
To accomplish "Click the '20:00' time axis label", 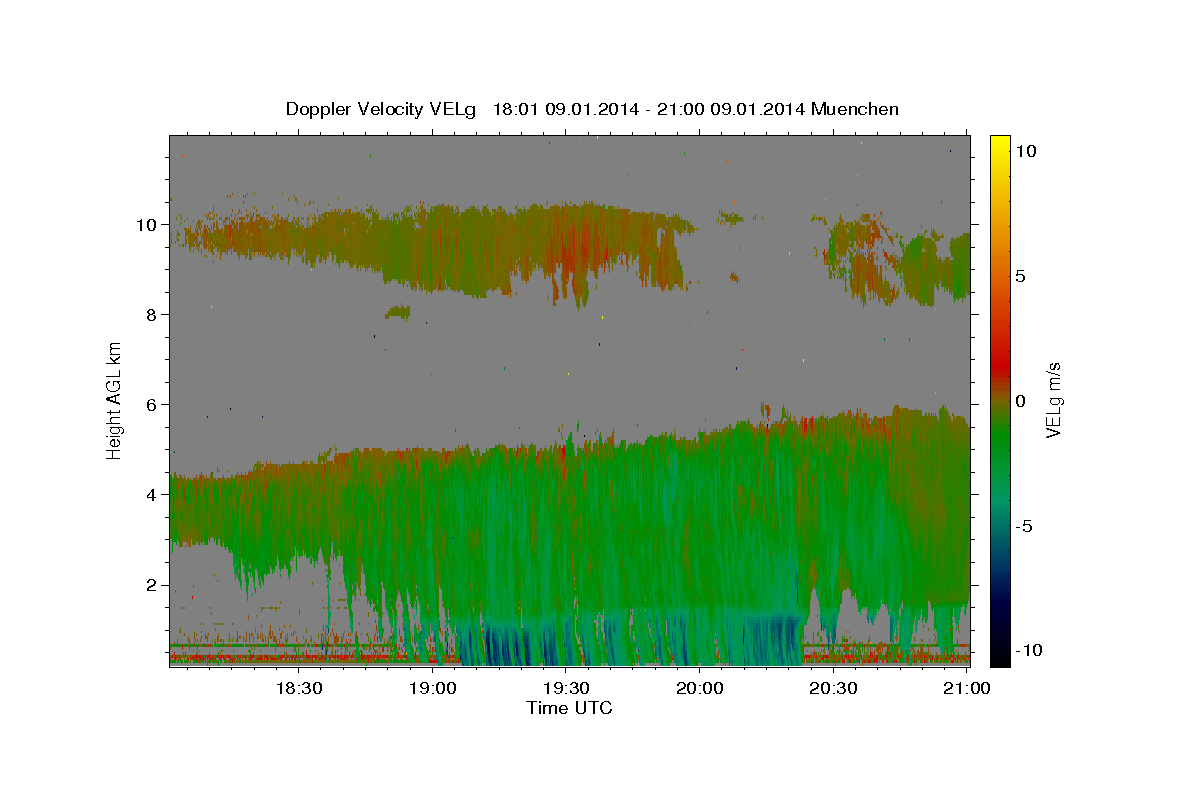I will coord(700,688).
